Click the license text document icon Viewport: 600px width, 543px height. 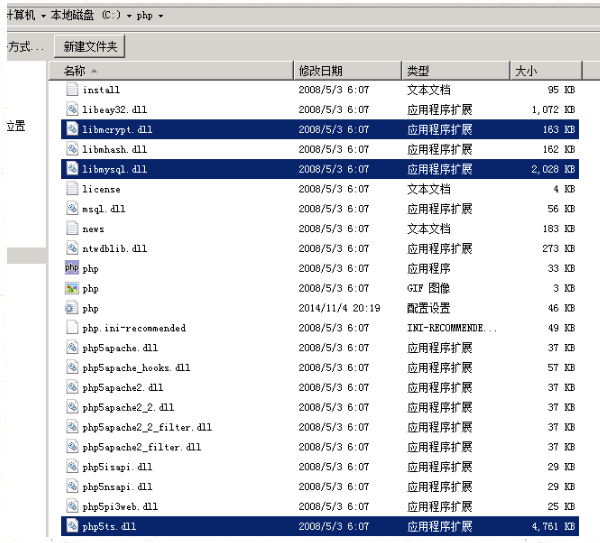(x=71, y=189)
